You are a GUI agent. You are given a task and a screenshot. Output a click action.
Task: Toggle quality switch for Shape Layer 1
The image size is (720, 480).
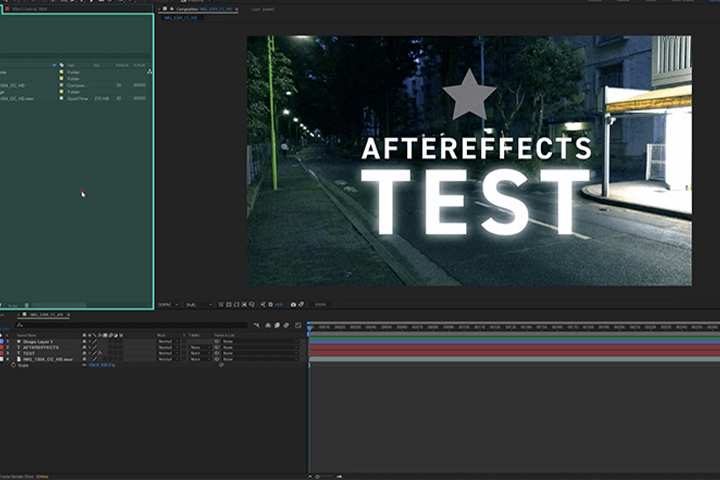coord(95,342)
